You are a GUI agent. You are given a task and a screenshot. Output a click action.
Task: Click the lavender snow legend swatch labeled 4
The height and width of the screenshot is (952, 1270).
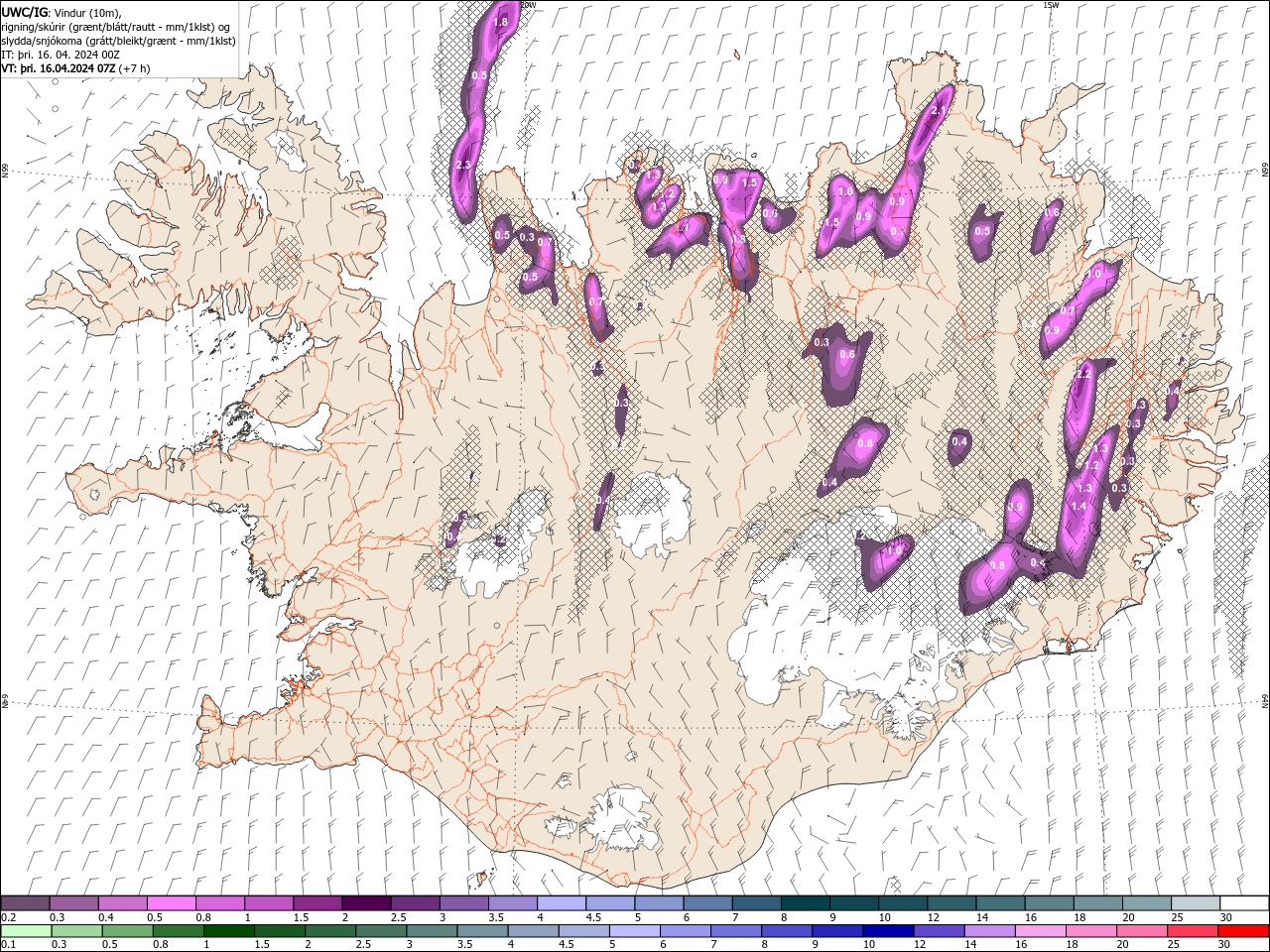pyautogui.click(x=560, y=903)
